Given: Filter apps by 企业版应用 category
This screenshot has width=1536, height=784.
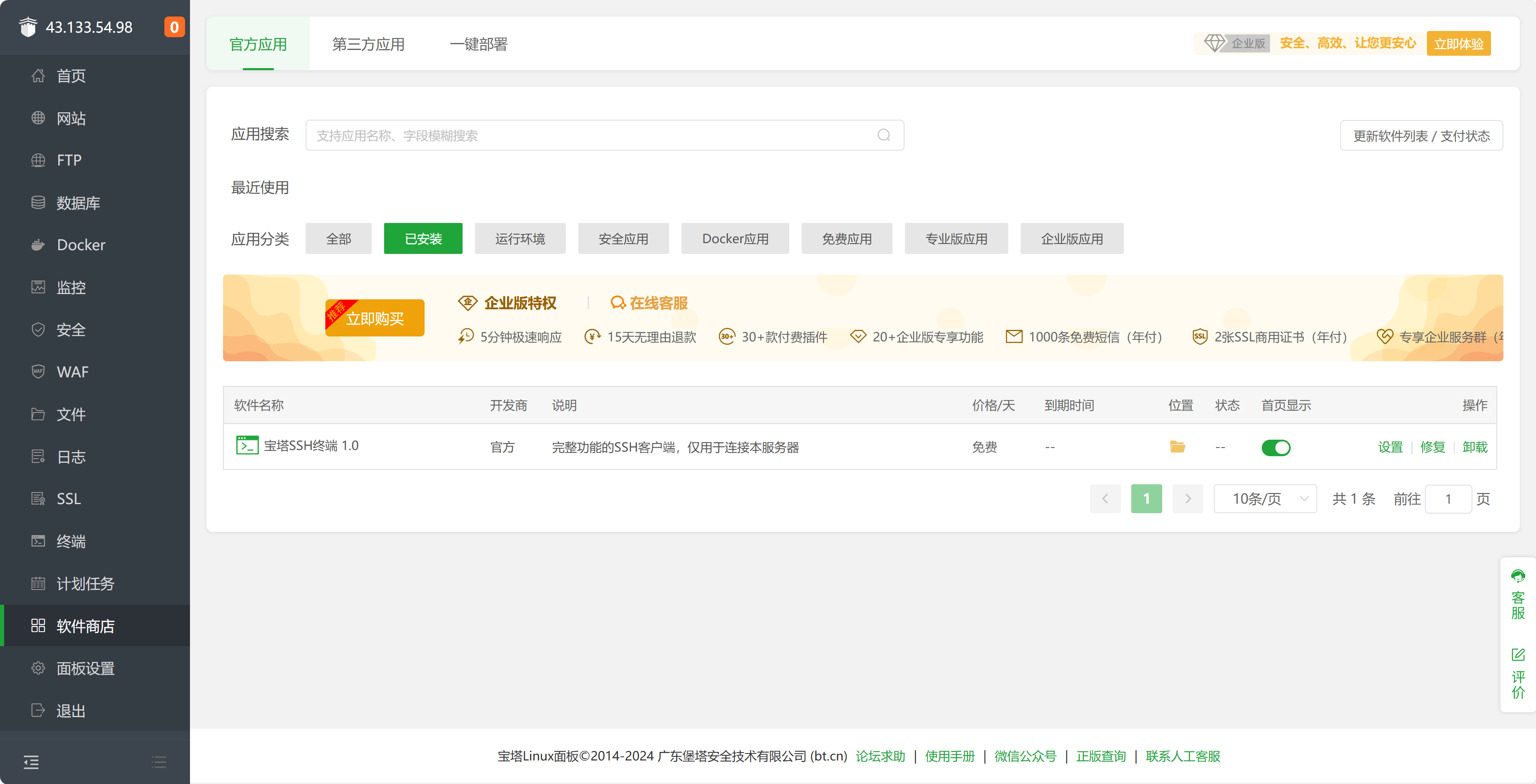Looking at the screenshot, I should point(1072,239).
